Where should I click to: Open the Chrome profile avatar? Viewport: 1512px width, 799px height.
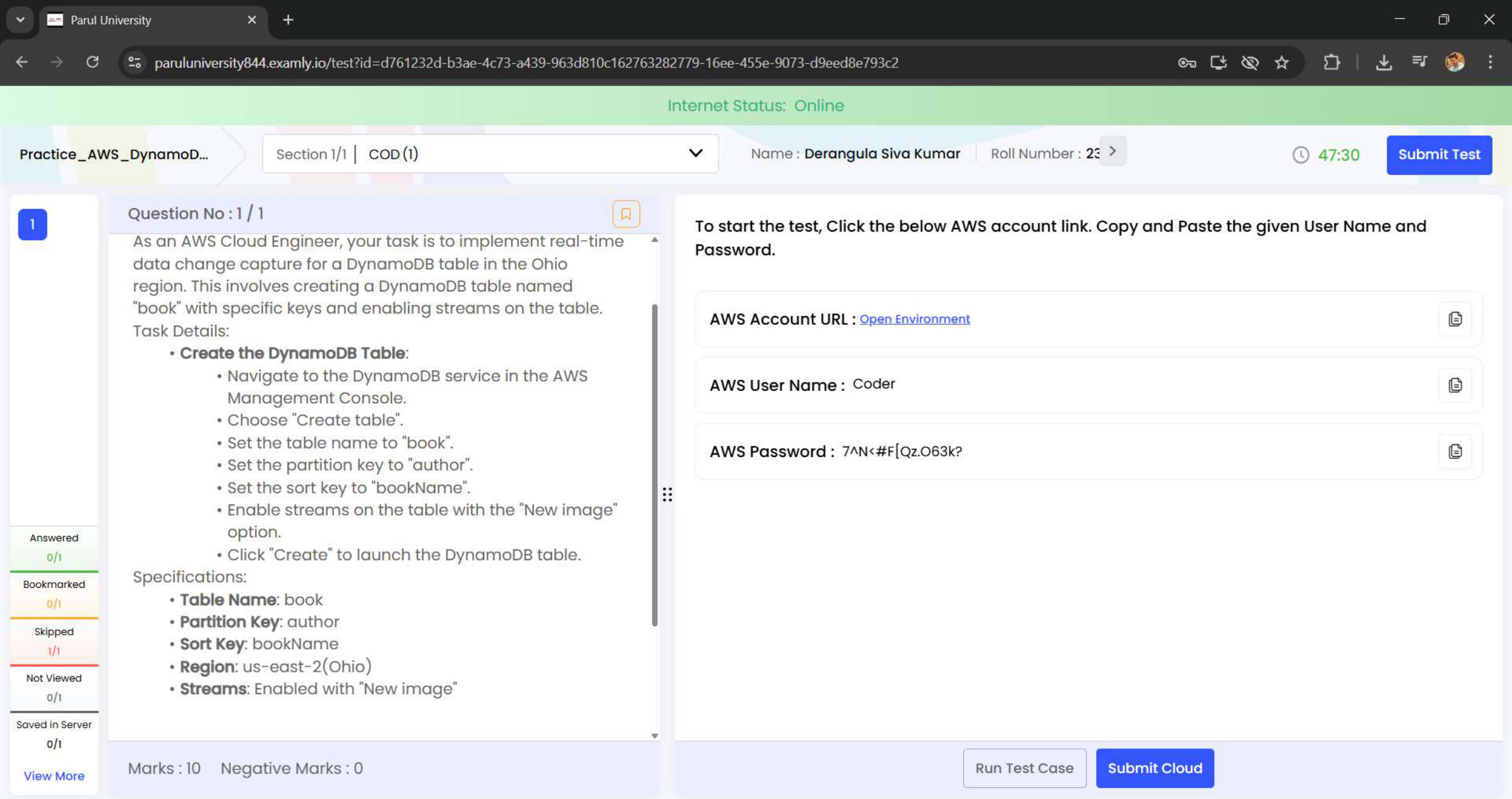pyautogui.click(x=1455, y=62)
